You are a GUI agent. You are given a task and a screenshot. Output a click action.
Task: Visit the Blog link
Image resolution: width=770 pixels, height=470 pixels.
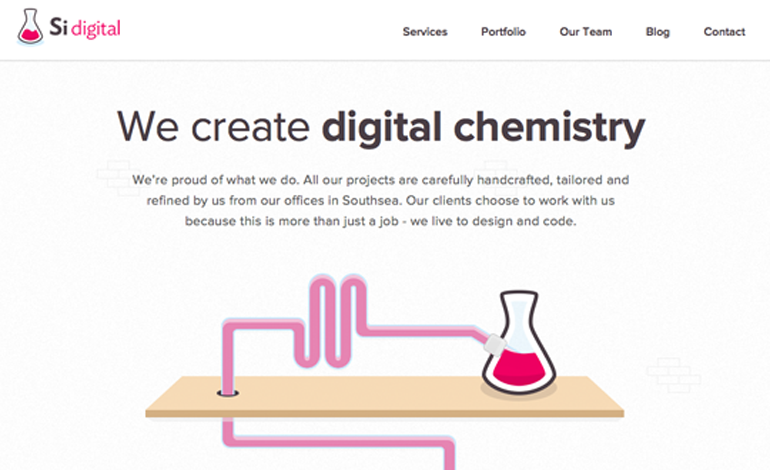[658, 32]
